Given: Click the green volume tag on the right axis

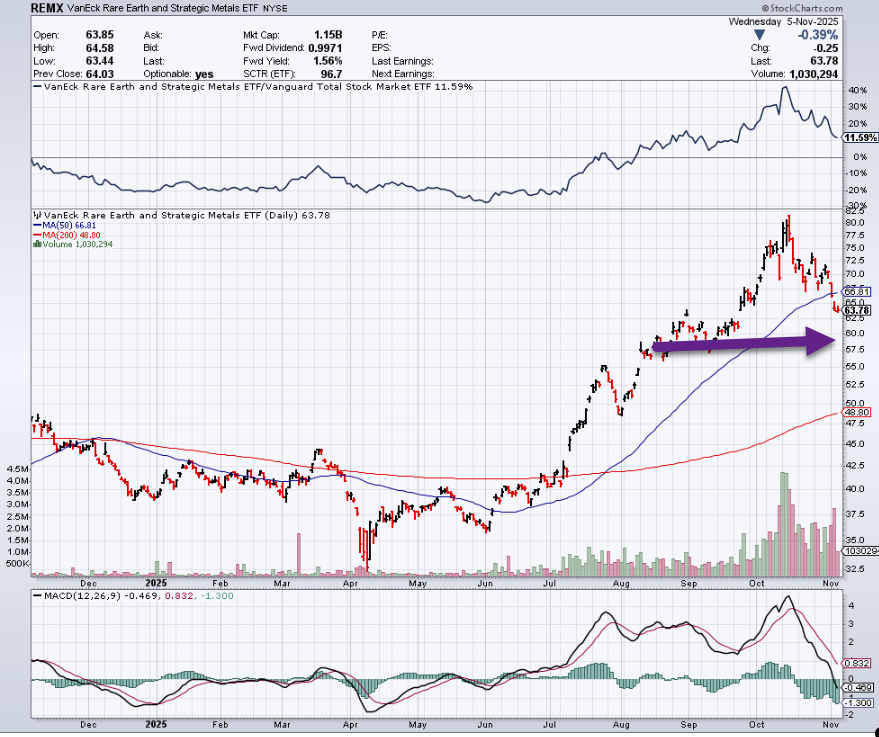Looking at the screenshot, I should pyautogui.click(x=859, y=551).
